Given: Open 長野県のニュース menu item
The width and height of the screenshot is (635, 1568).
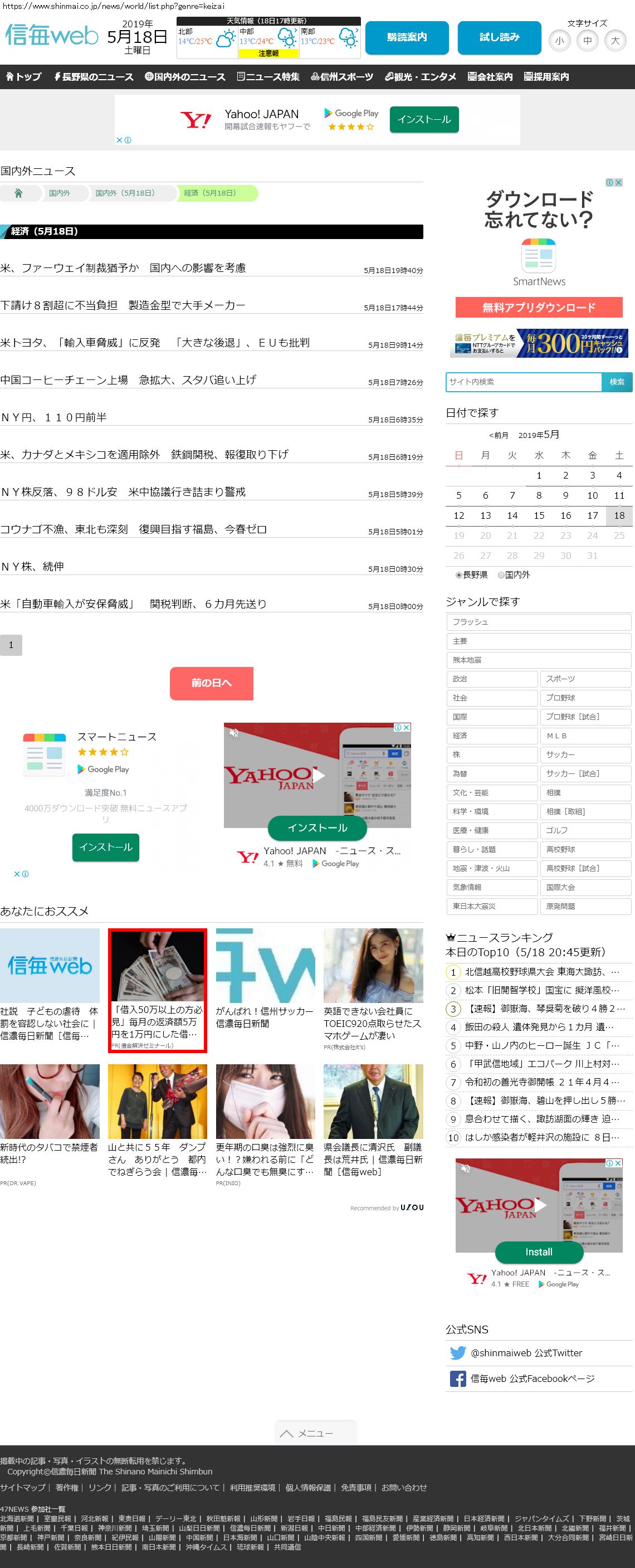Looking at the screenshot, I should [x=93, y=77].
